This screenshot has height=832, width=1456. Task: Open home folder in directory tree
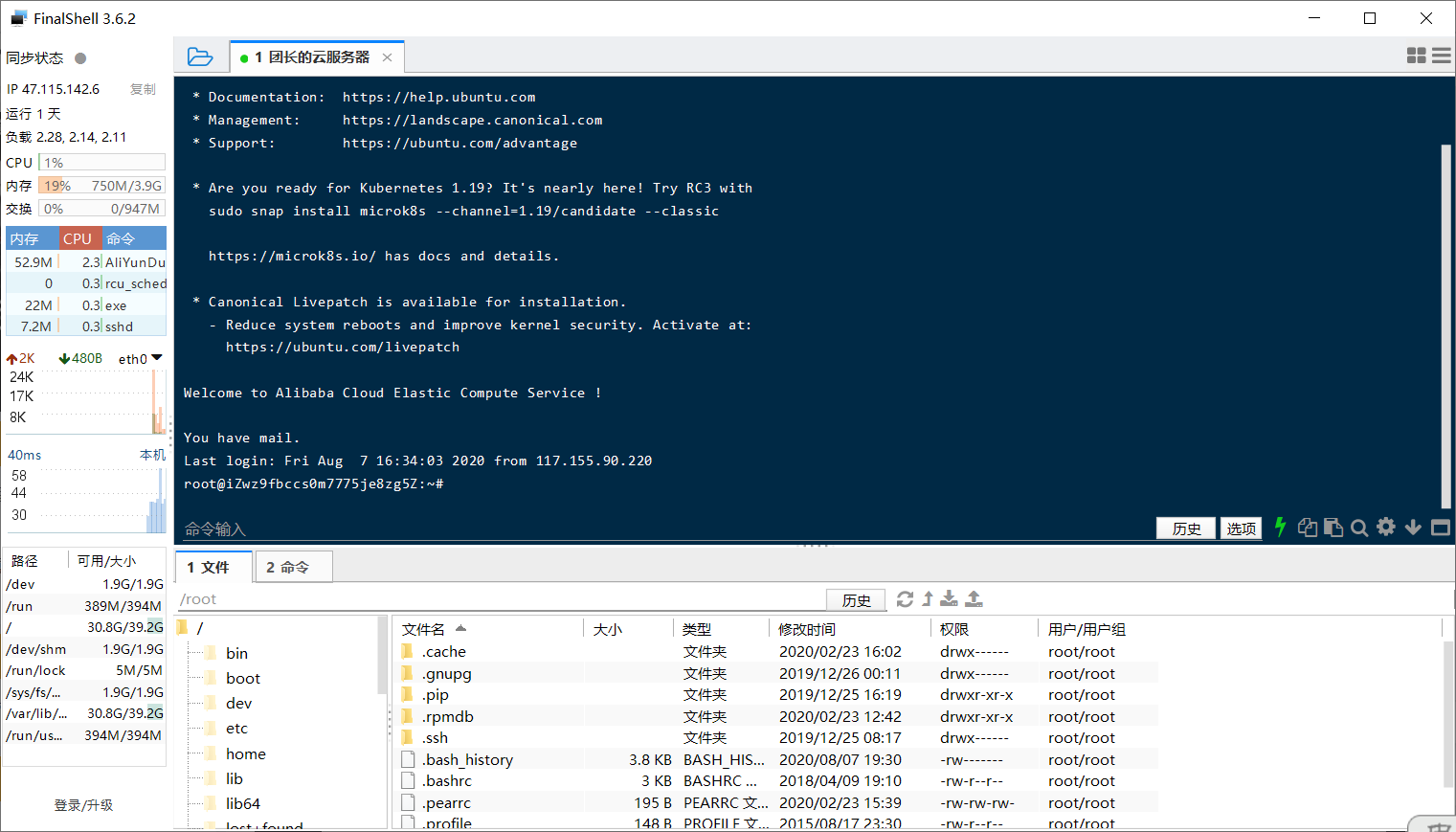(246, 753)
